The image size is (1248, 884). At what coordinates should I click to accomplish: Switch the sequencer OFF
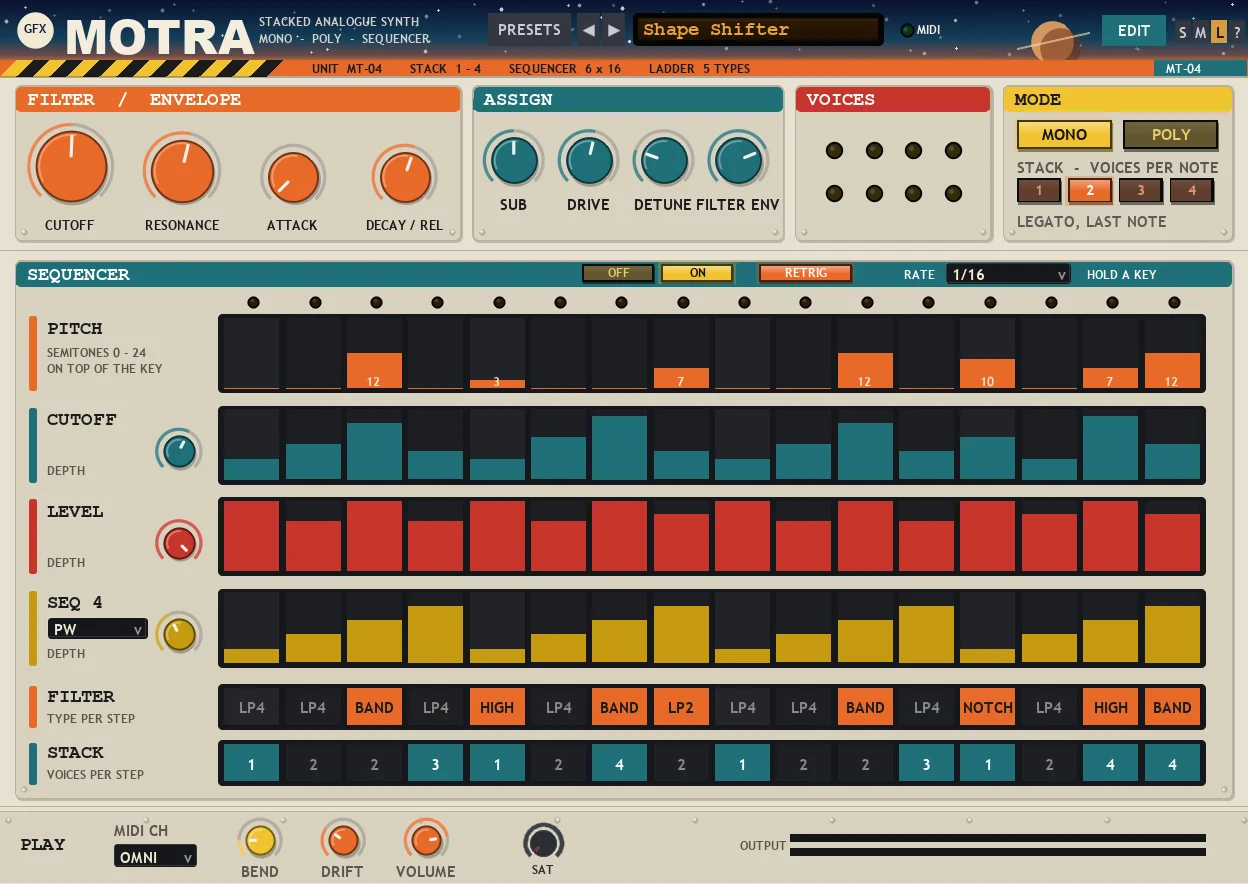[x=619, y=273]
